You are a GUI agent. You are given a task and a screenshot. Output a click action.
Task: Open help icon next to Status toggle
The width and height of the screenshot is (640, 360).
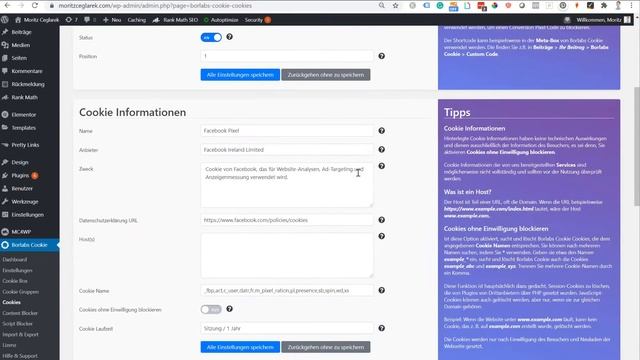click(x=229, y=37)
